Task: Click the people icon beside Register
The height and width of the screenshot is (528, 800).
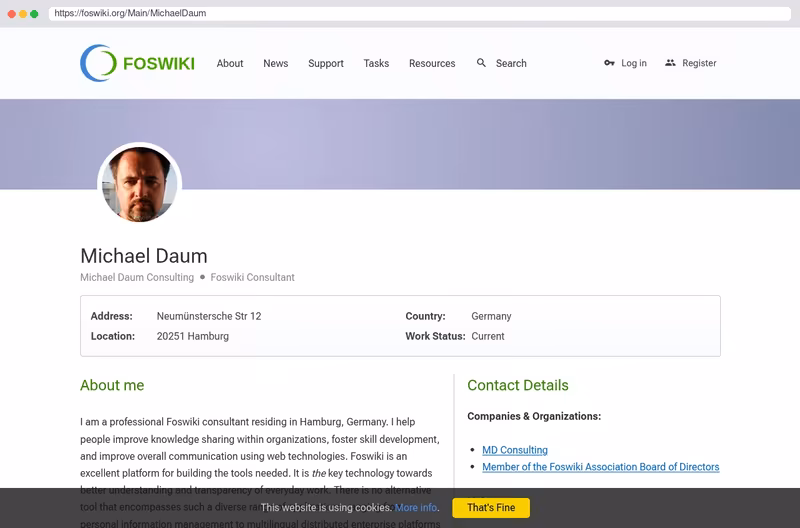Action: click(x=670, y=63)
